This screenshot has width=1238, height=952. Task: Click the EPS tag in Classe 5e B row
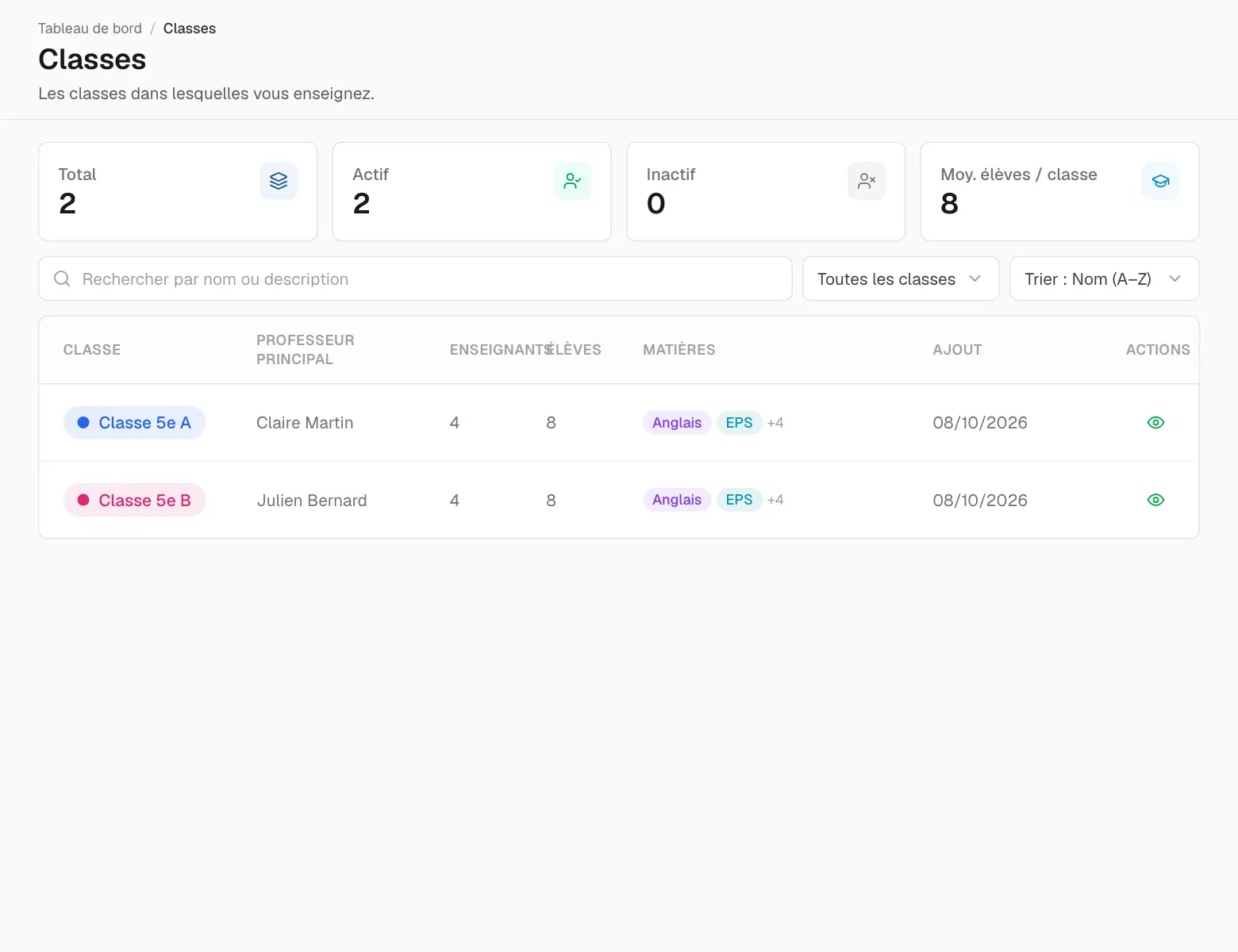pos(739,500)
